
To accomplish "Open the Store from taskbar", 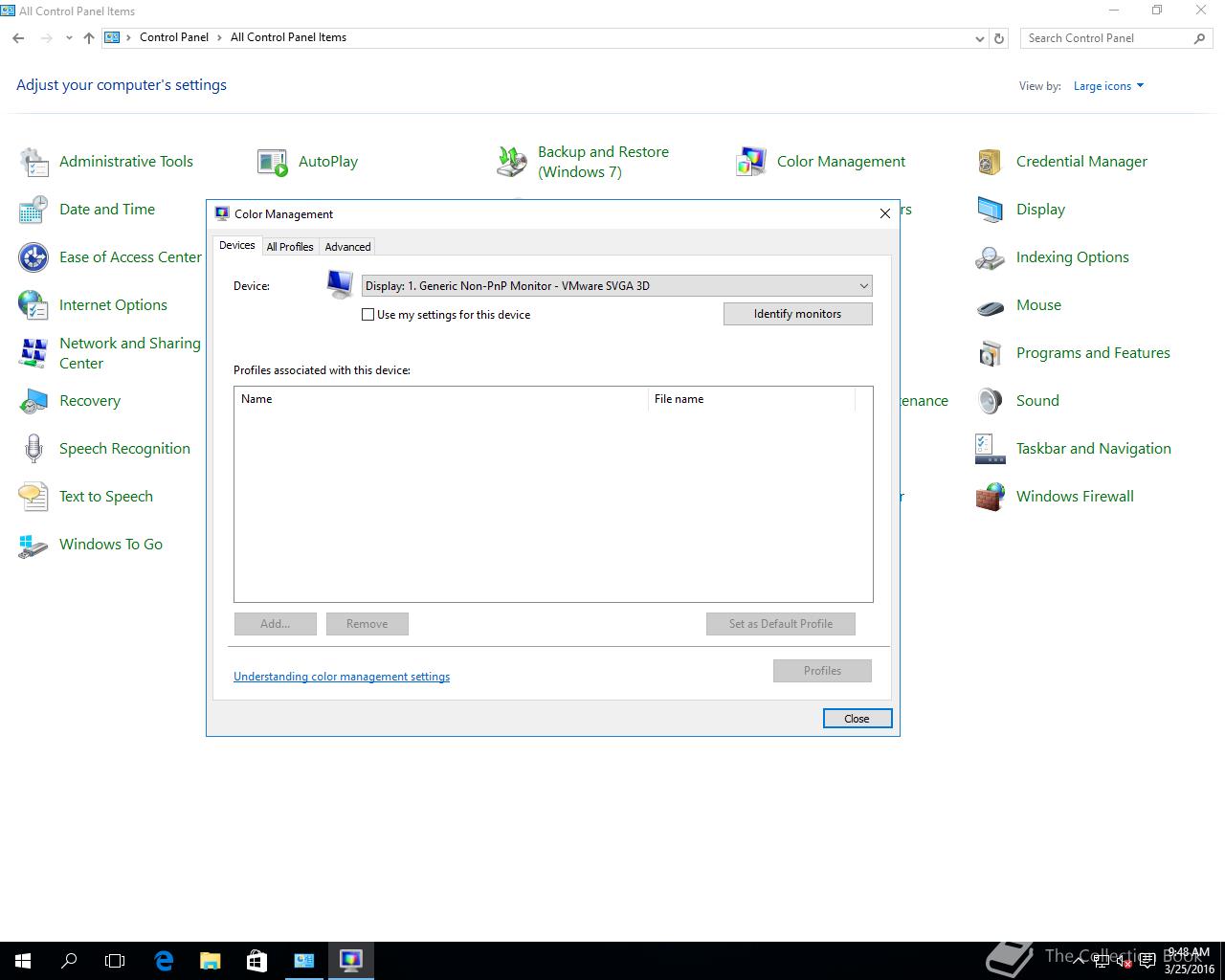I will click(x=256, y=961).
